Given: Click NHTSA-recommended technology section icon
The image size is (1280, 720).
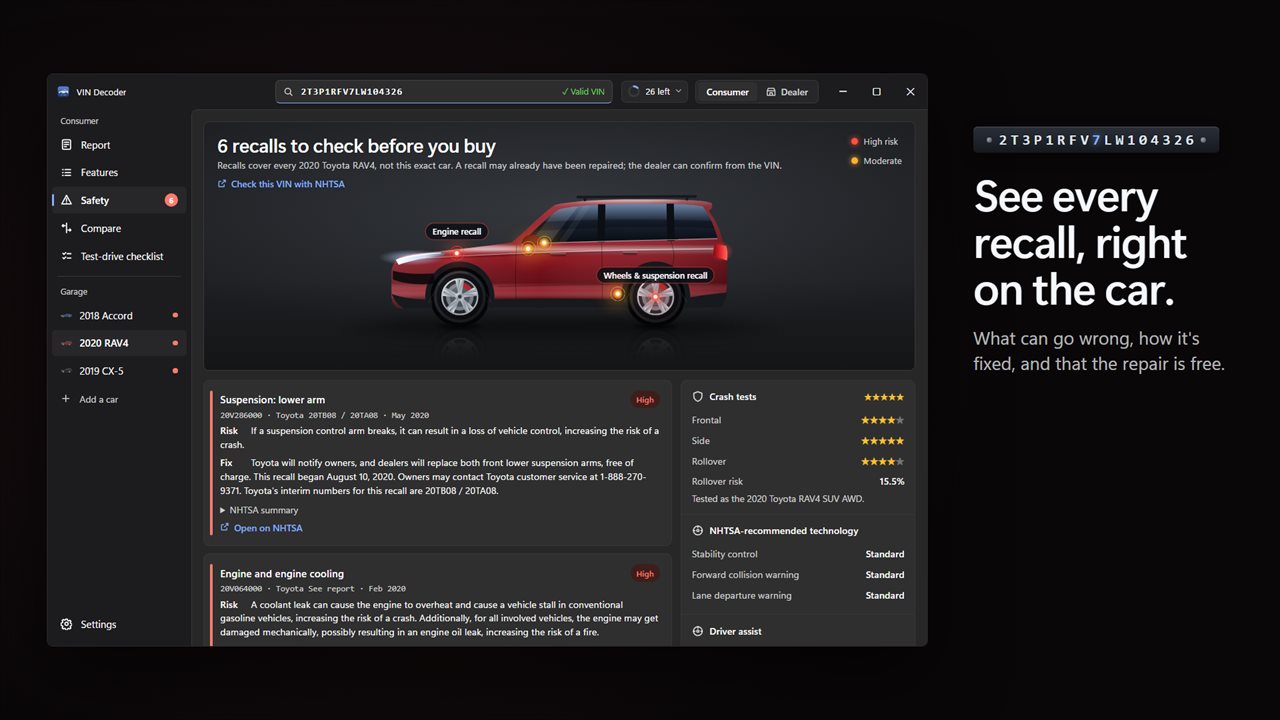Looking at the screenshot, I should point(698,531).
